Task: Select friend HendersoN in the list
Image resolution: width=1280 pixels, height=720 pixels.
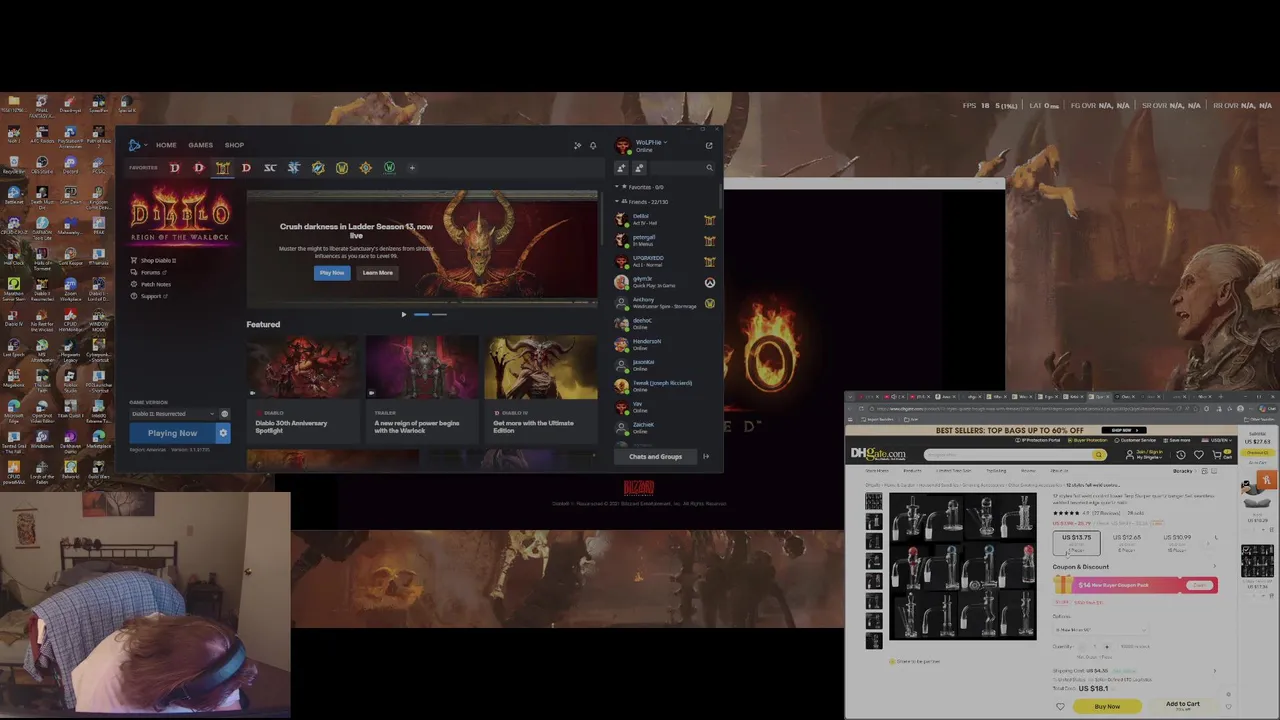Action: click(x=665, y=344)
